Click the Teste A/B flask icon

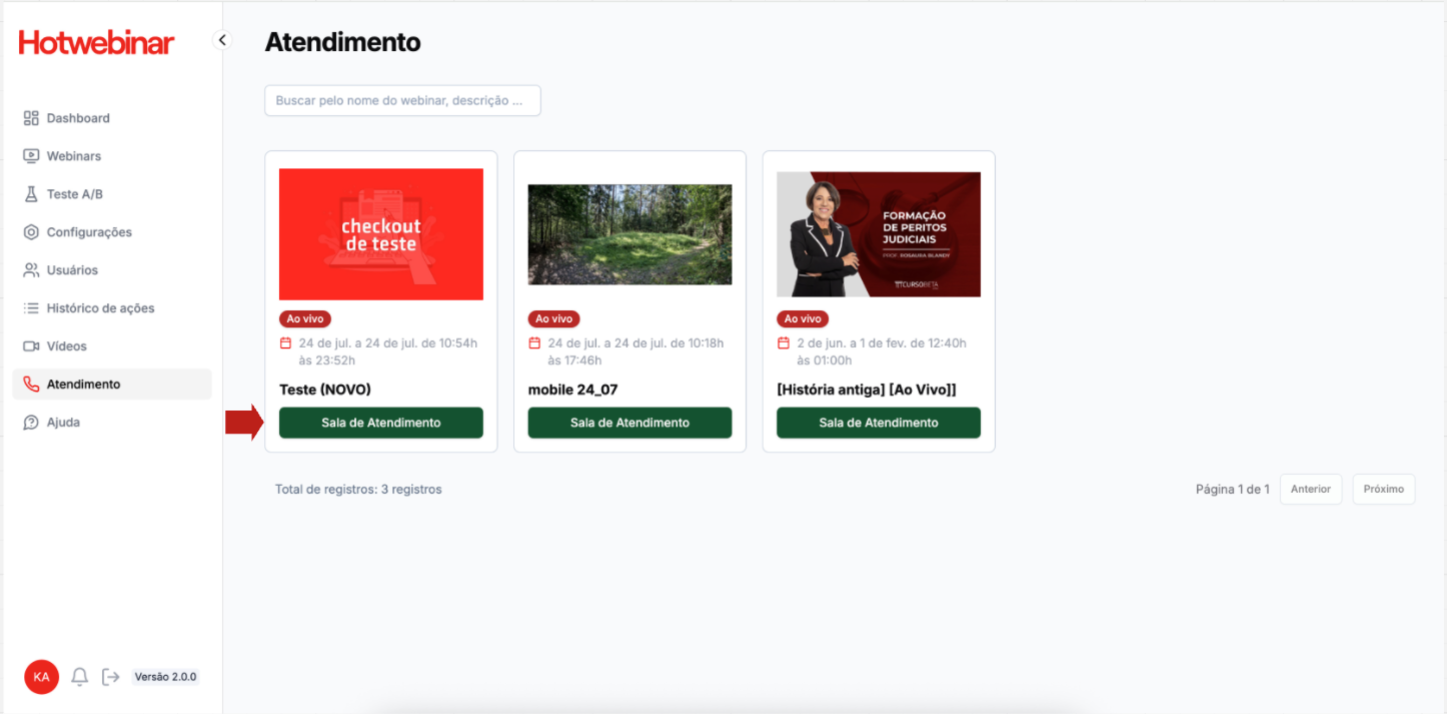pyautogui.click(x=31, y=194)
